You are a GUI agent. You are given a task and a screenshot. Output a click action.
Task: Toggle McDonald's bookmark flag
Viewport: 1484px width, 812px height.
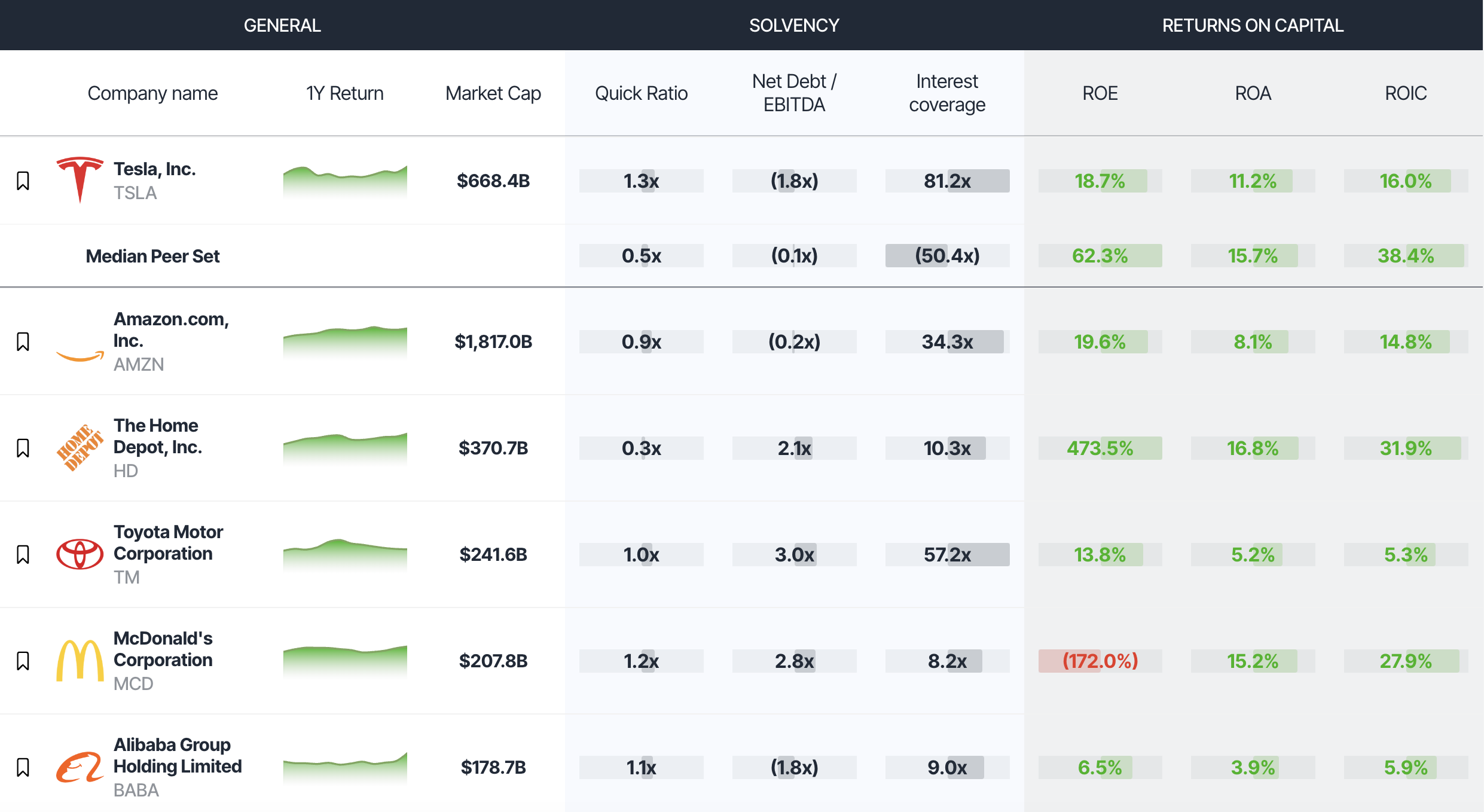23,660
